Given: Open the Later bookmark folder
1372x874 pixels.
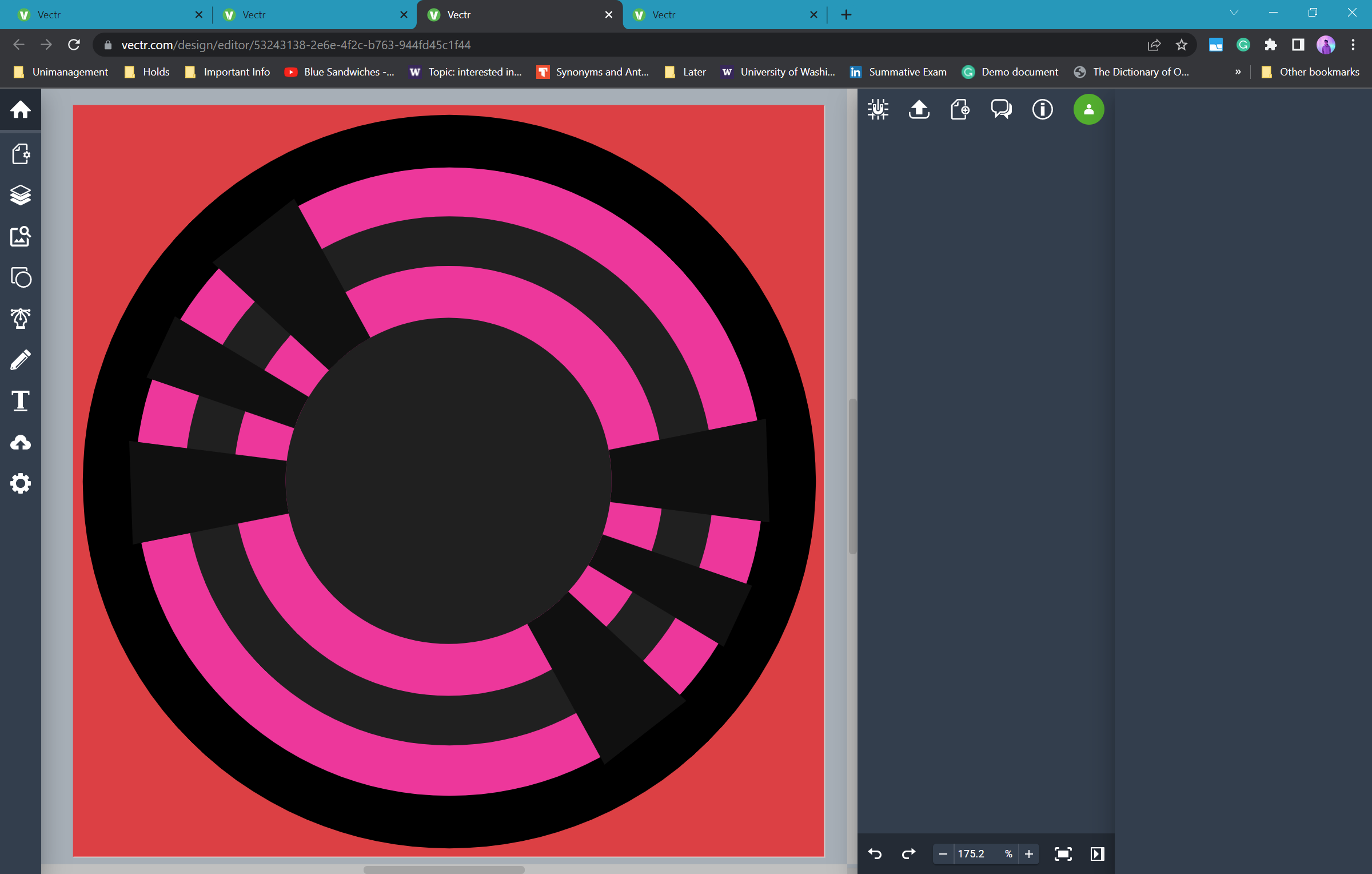Looking at the screenshot, I should [x=686, y=72].
